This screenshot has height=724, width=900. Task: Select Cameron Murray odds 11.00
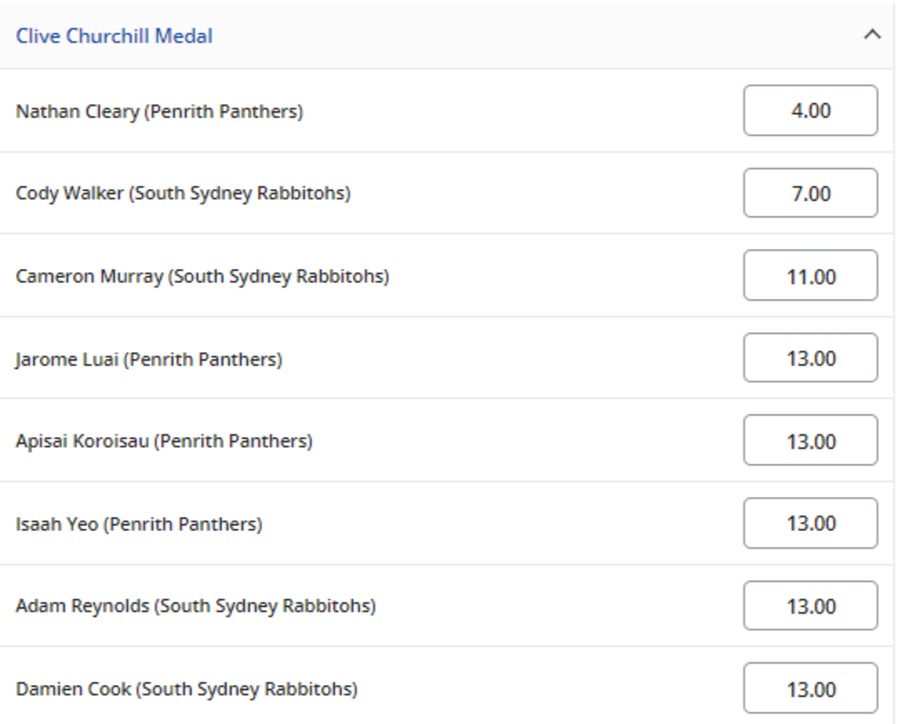810,276
